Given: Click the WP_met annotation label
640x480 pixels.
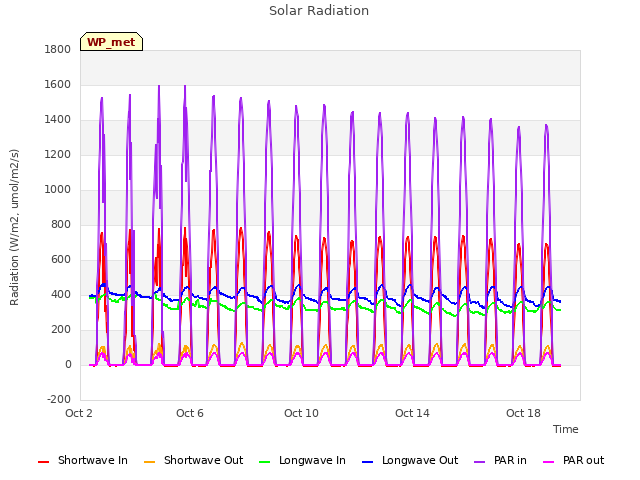Looking at the screenshot, I should 111,42.
